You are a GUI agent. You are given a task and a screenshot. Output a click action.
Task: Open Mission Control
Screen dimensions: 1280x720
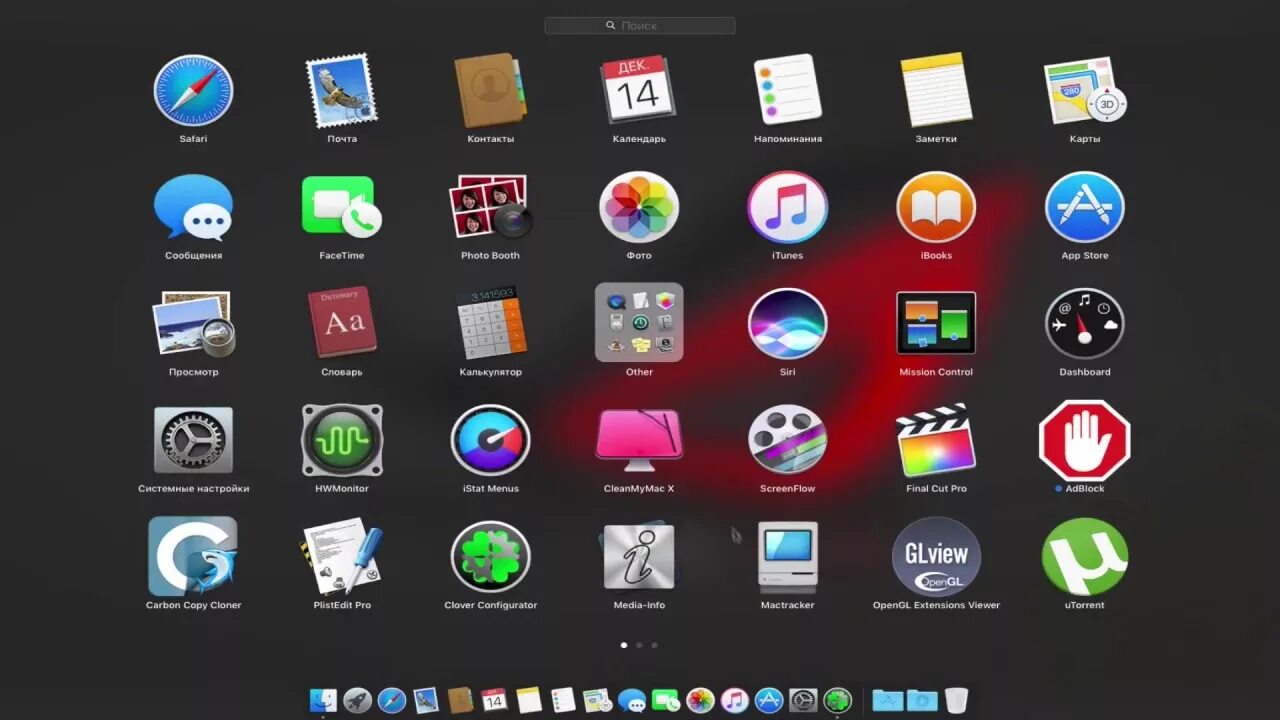936,324
